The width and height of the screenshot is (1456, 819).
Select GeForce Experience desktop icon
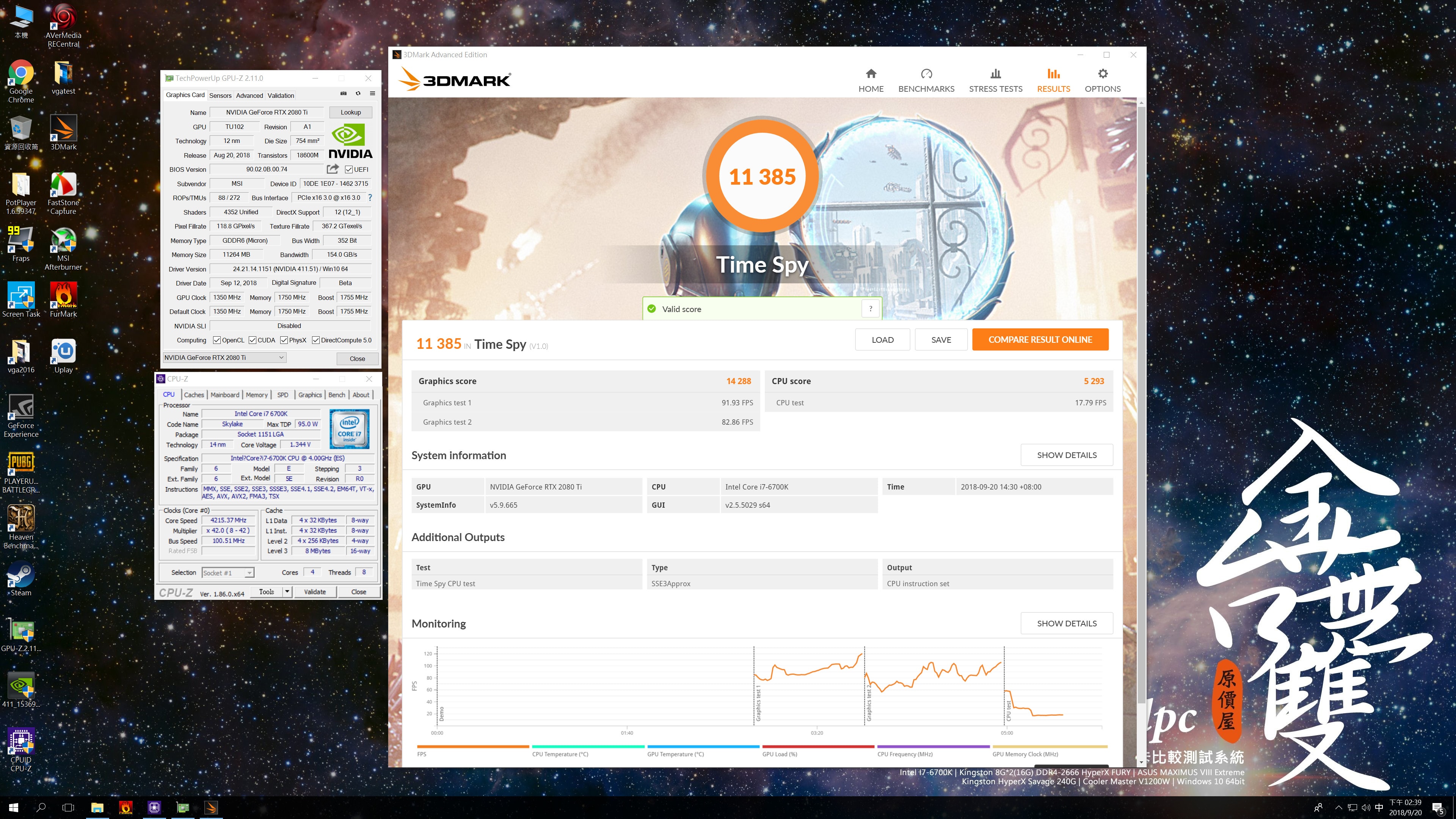tap(21, 416)
